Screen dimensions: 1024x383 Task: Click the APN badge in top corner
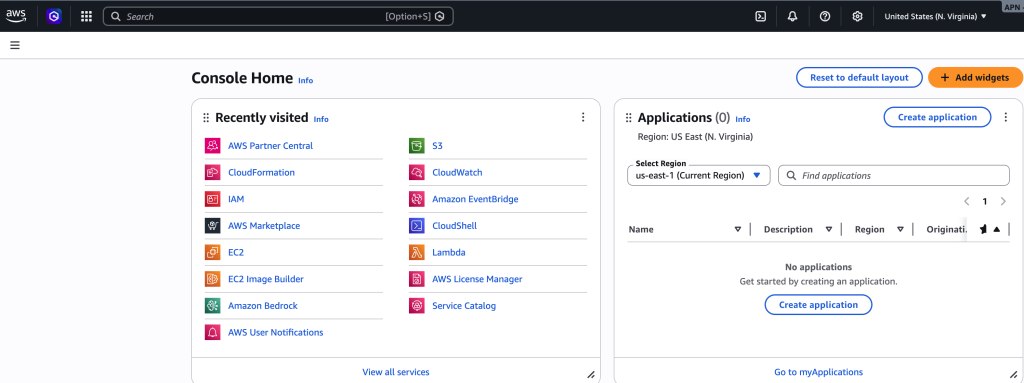coord(1013,6)
